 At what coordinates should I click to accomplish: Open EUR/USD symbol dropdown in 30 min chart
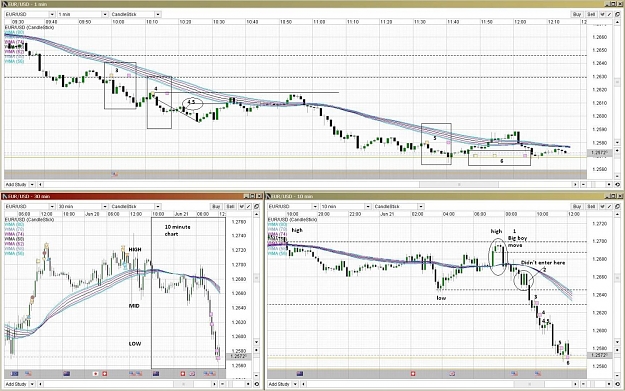[30, 206]
